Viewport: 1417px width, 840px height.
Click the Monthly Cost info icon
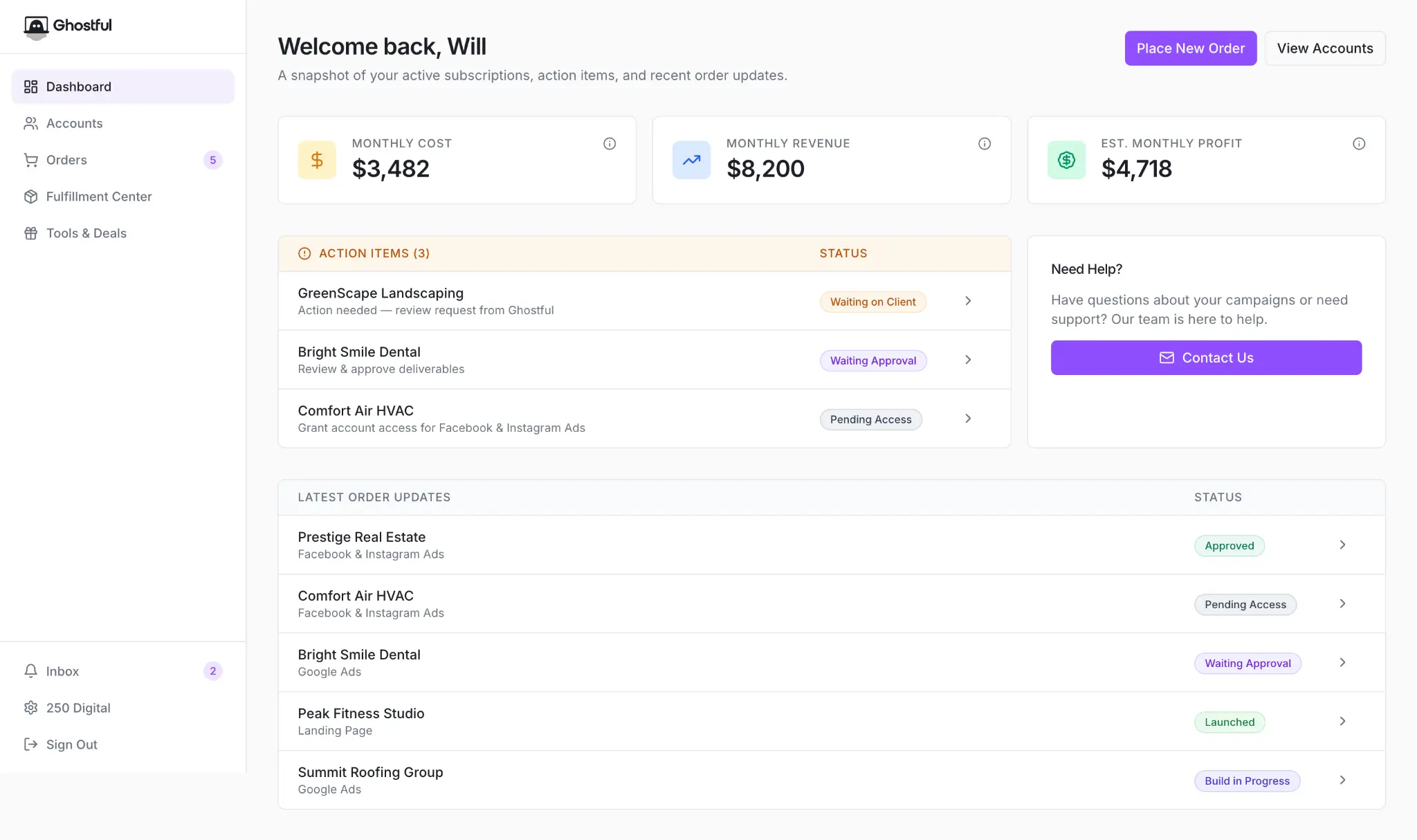click(610, 143)
